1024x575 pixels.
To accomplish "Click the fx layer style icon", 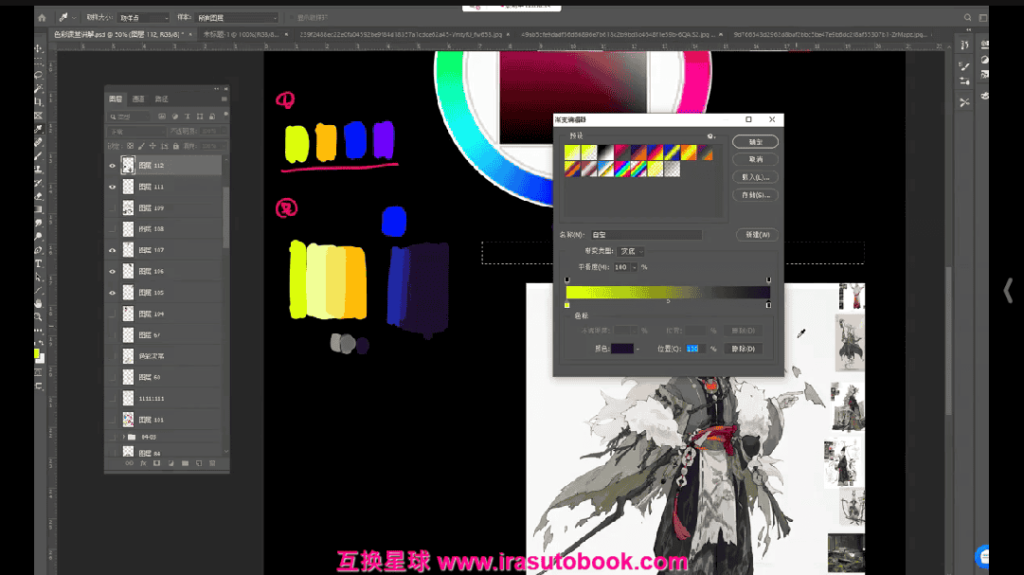I will 143,463.
